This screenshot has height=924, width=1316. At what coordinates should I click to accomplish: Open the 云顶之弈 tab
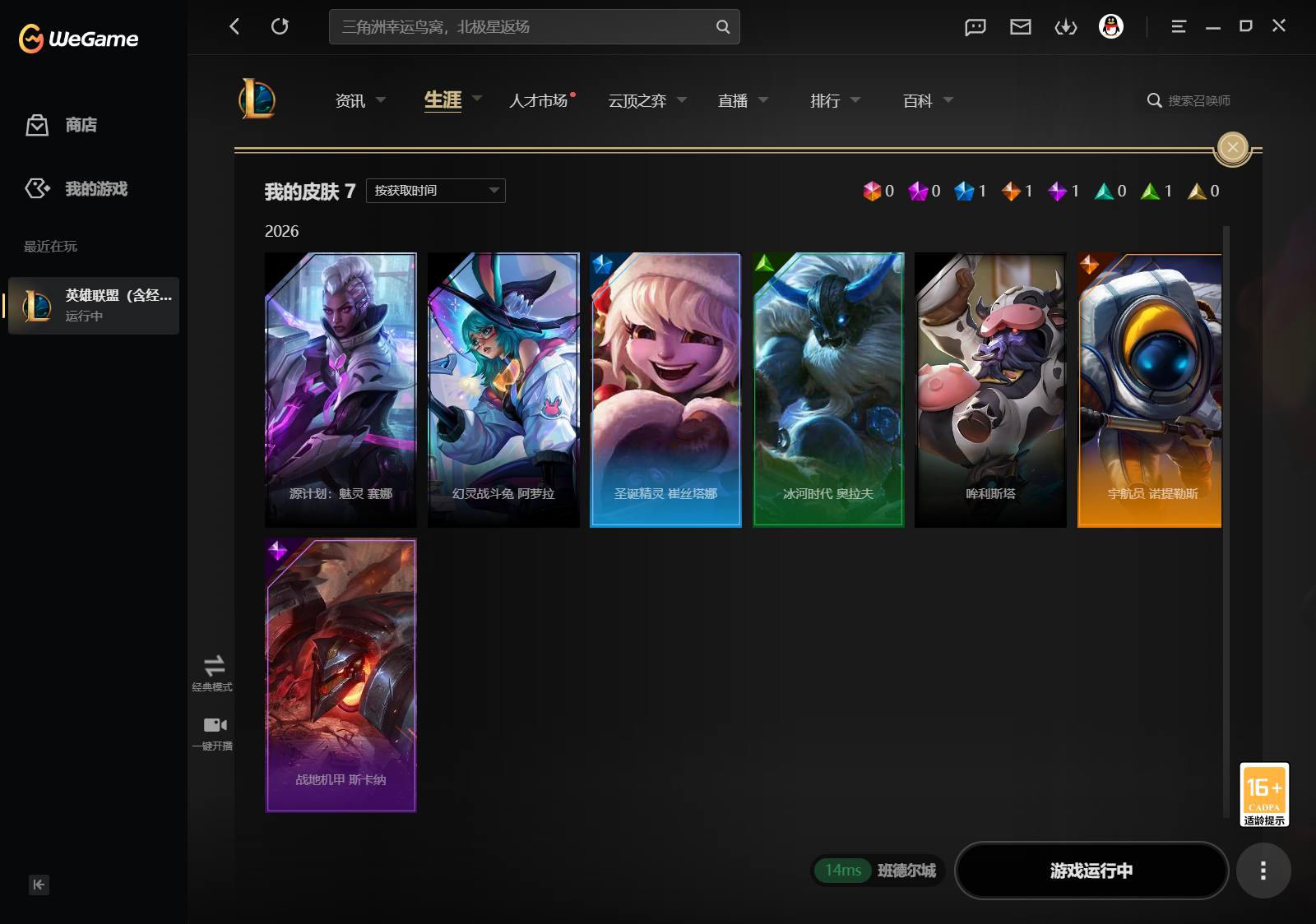[637, 100]
